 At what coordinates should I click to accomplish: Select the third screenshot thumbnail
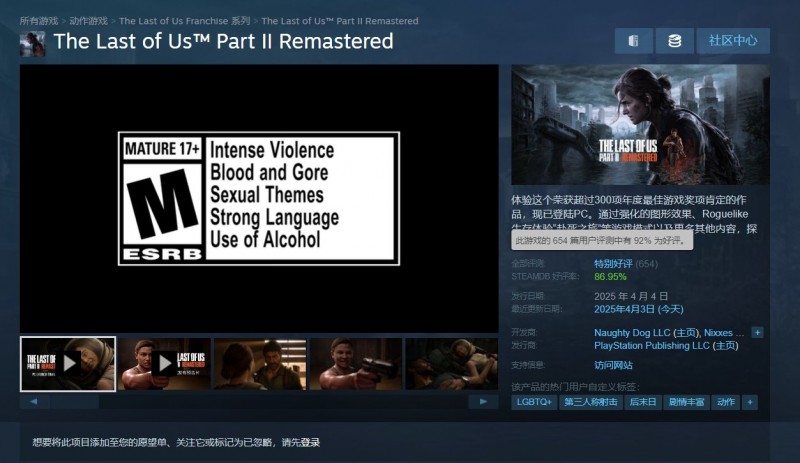pos(259,363)
